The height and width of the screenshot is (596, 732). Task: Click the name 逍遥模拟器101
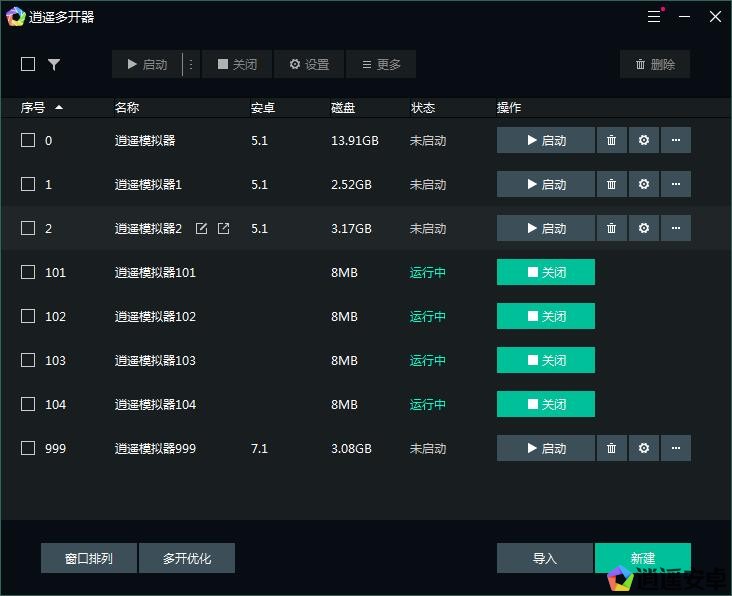[x=155, y=272]
